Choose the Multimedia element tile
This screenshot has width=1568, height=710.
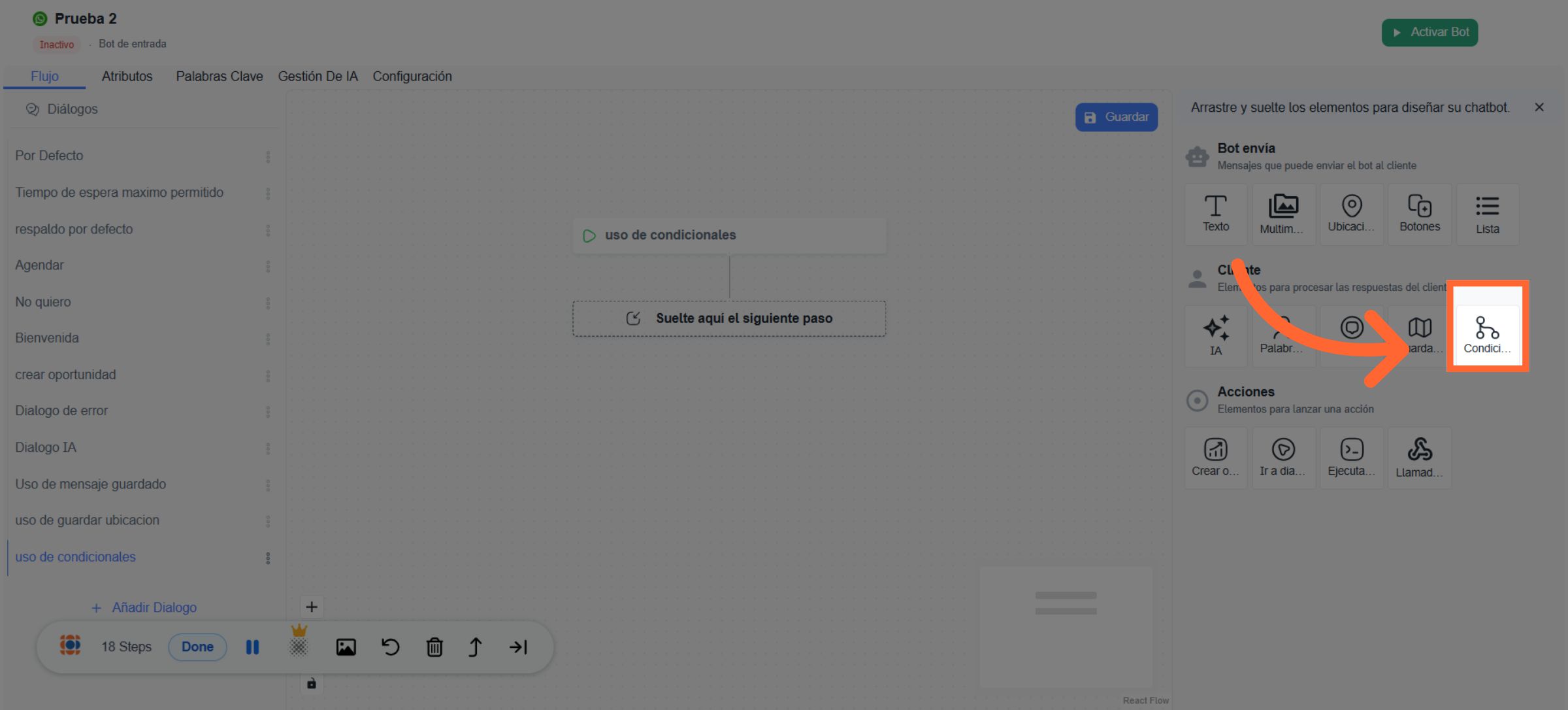coord(1283,214)
